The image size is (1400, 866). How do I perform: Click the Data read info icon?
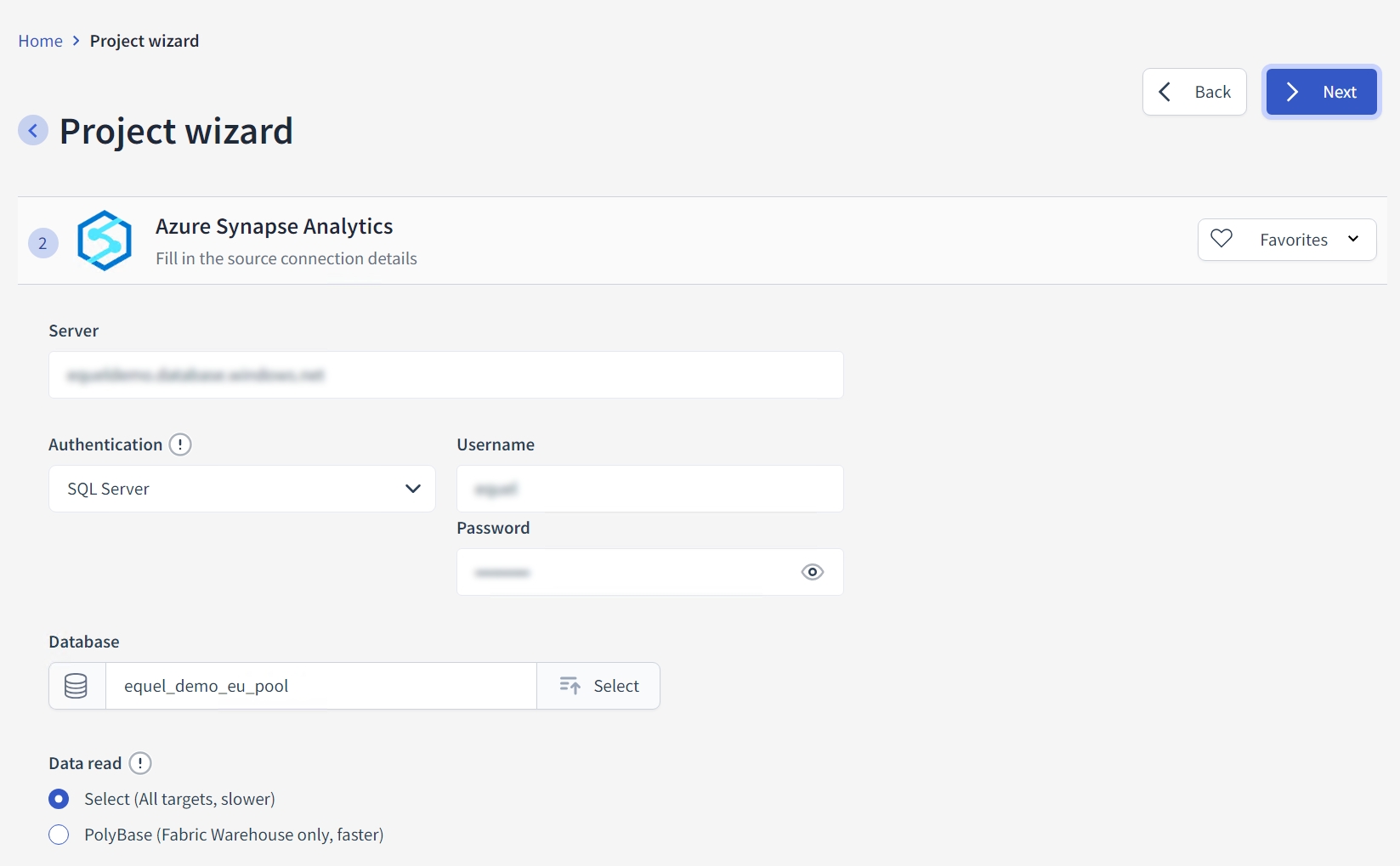tap(140, 763)
